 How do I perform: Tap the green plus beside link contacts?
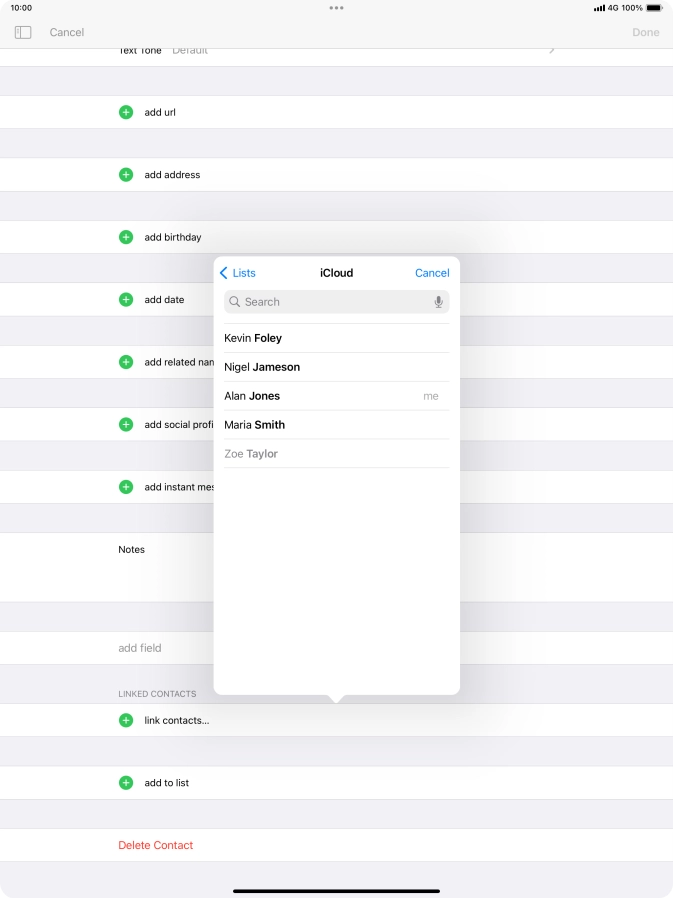click(126, 720)
